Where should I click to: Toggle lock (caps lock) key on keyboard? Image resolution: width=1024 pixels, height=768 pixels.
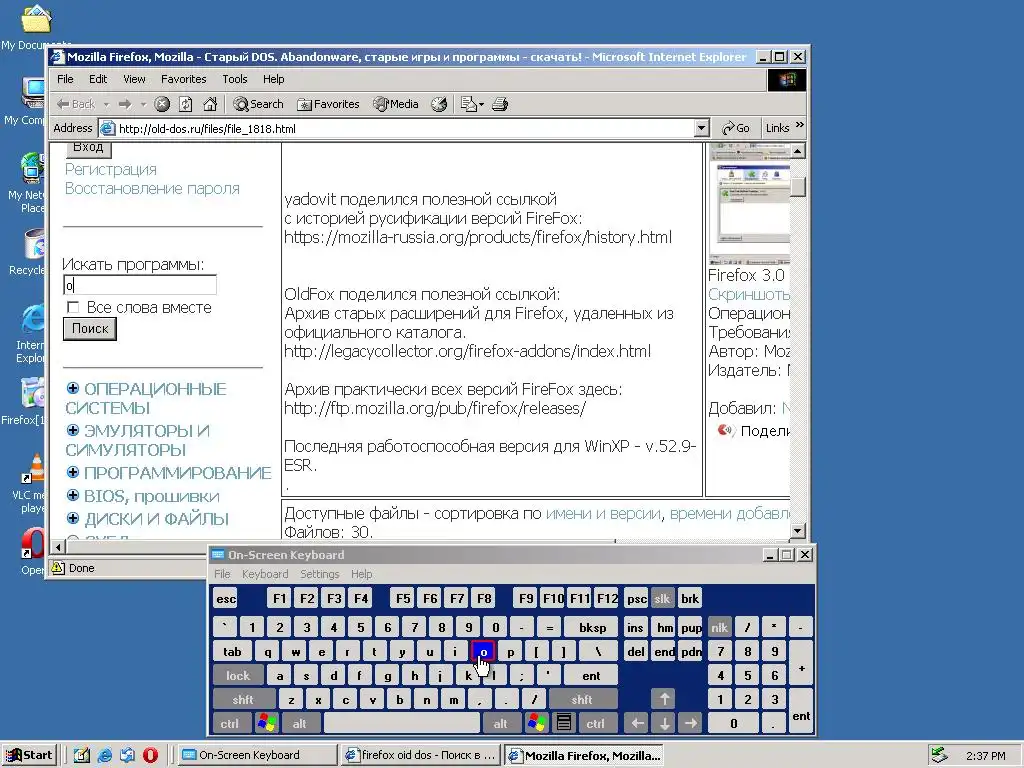tap(238, 676)
